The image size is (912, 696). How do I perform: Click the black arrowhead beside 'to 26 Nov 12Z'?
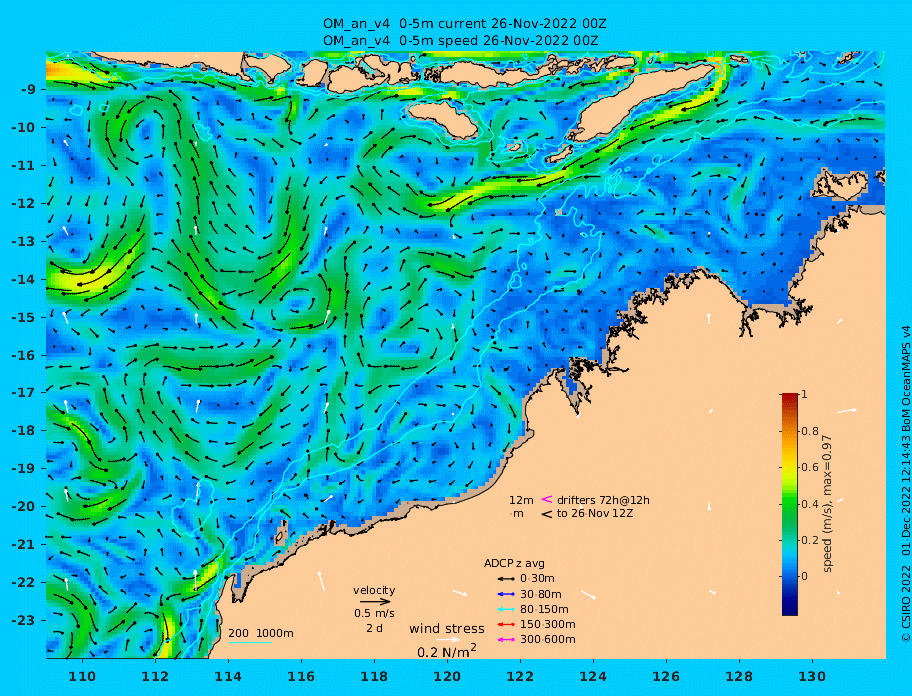coord(547,514)
